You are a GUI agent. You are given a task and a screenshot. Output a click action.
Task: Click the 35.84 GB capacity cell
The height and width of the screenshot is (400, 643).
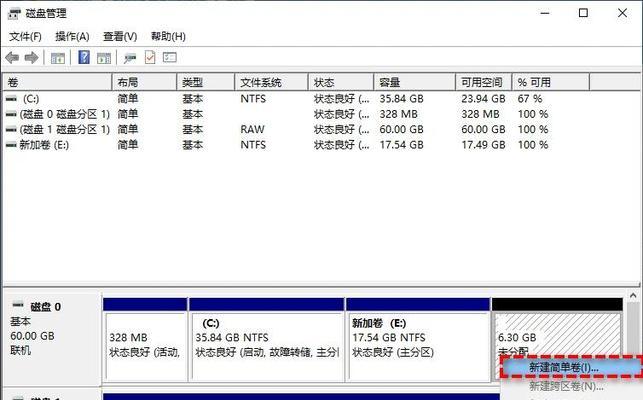click(401, 99)
